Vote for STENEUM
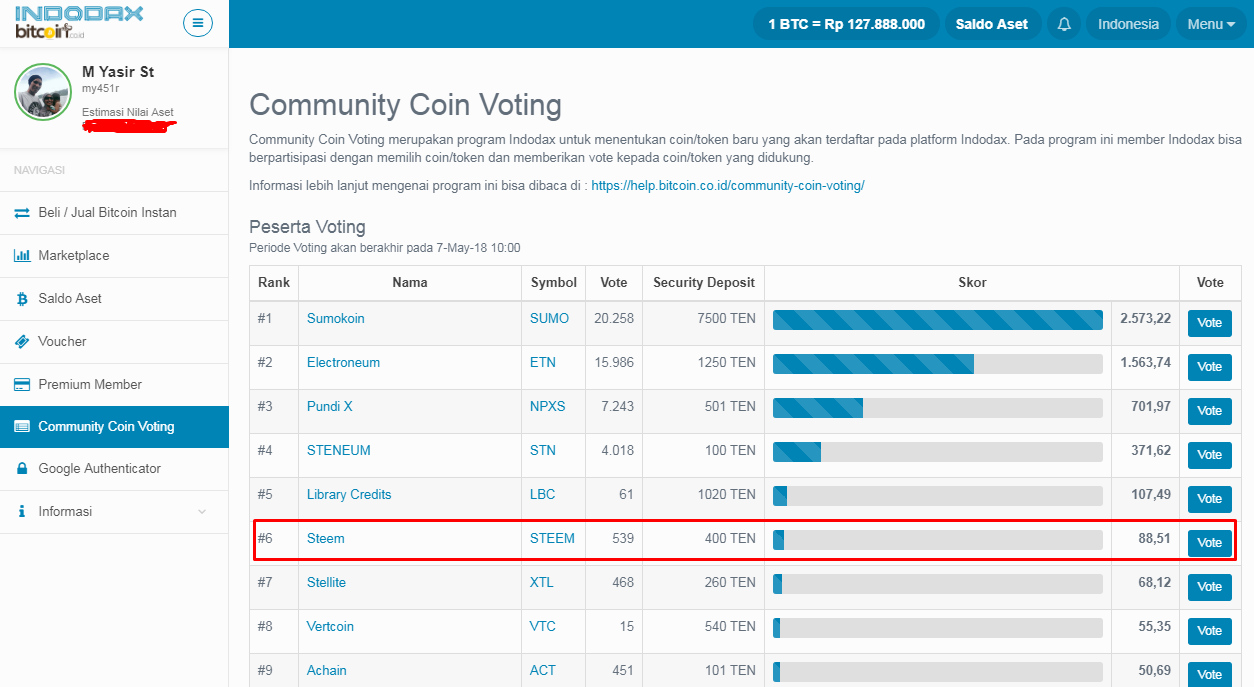 click(1209, 455)
